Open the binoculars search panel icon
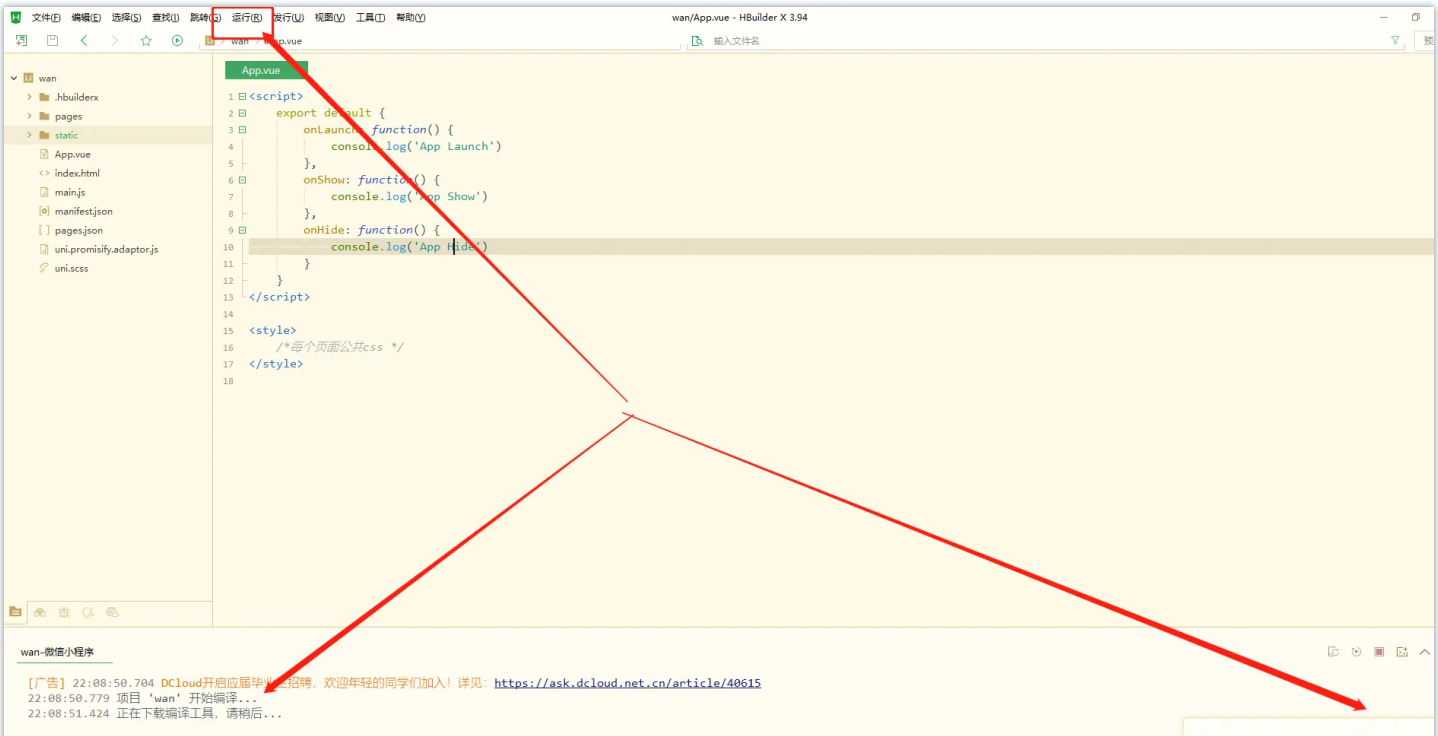 [40, 612]
